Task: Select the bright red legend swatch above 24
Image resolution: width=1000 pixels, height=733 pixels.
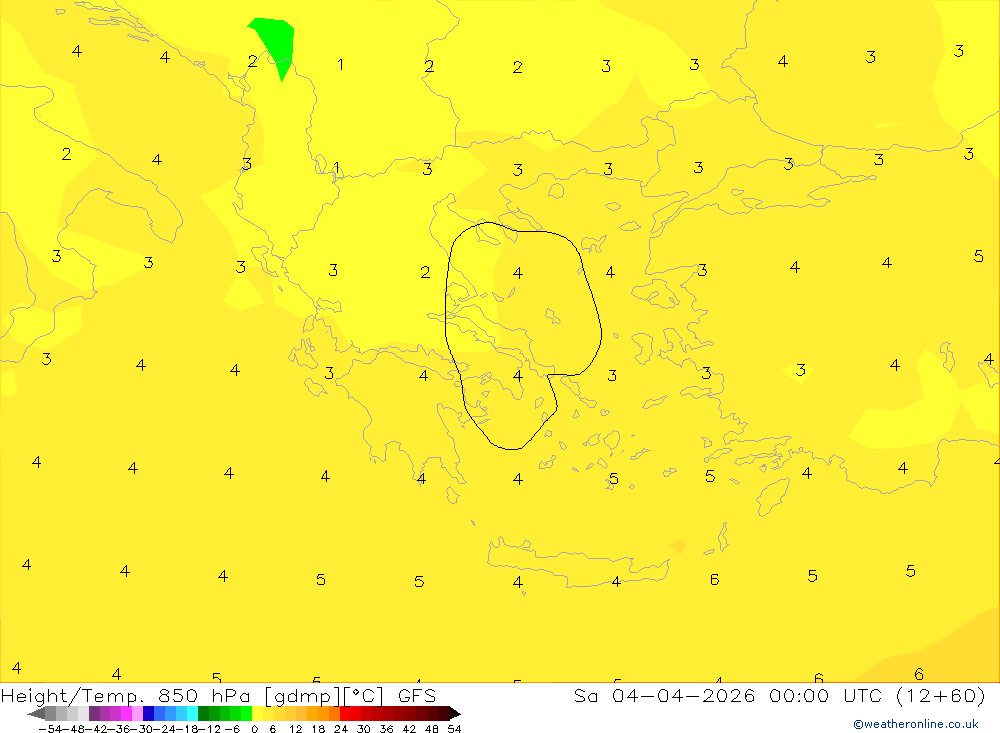Action: pyautogui.click(x=345, y=714)
